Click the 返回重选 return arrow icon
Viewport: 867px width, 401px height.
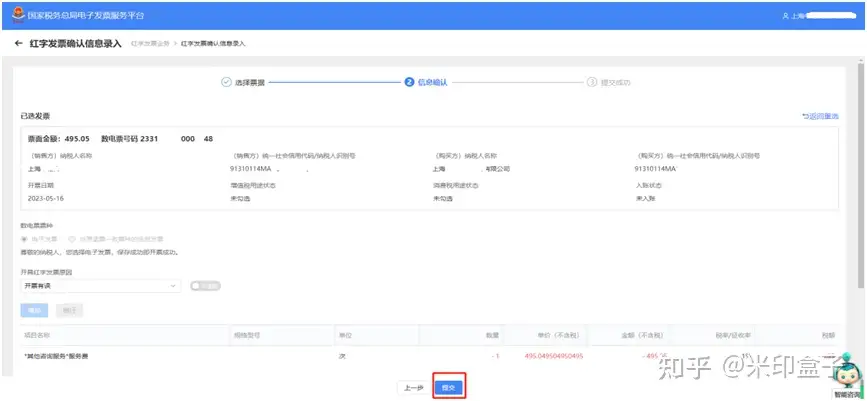coord(805,116)
